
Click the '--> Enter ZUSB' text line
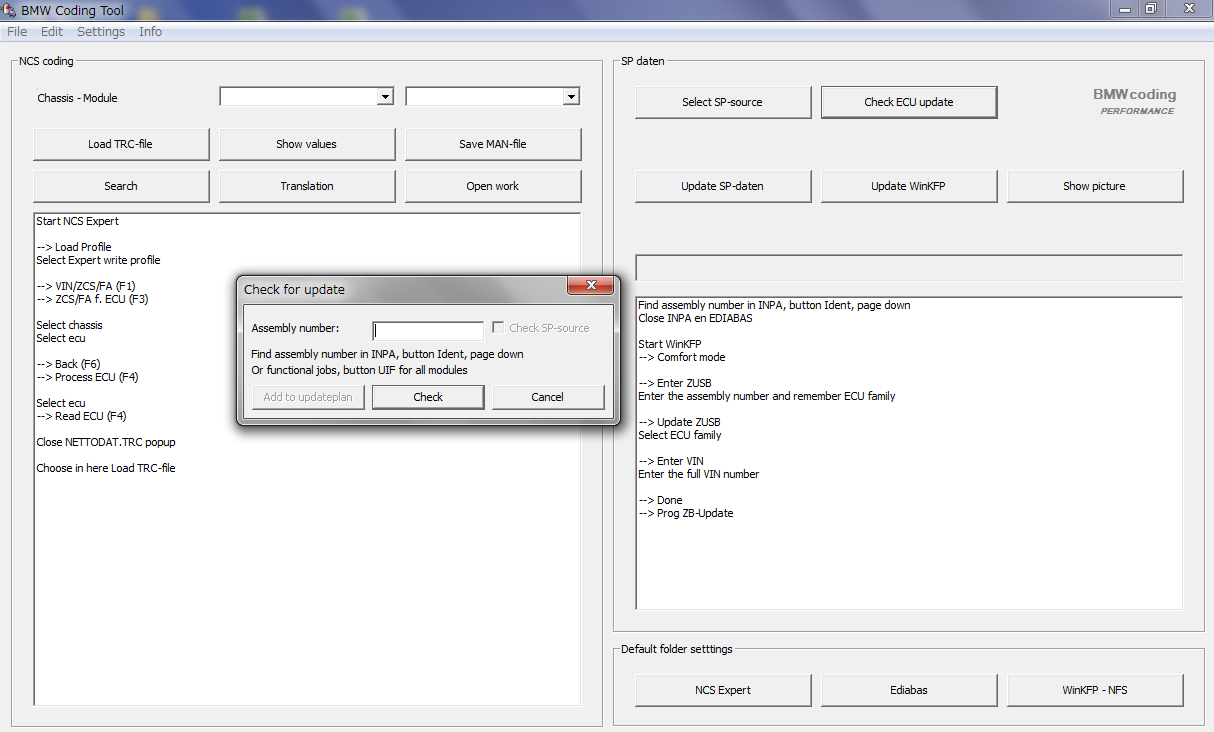[x=675, y=383]
